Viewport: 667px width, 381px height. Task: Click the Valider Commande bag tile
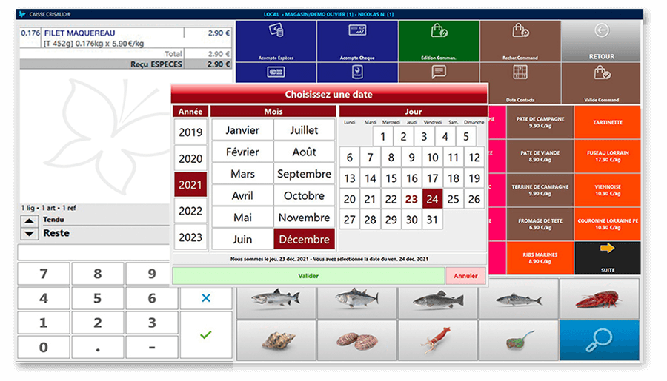(x=601, y=83)
